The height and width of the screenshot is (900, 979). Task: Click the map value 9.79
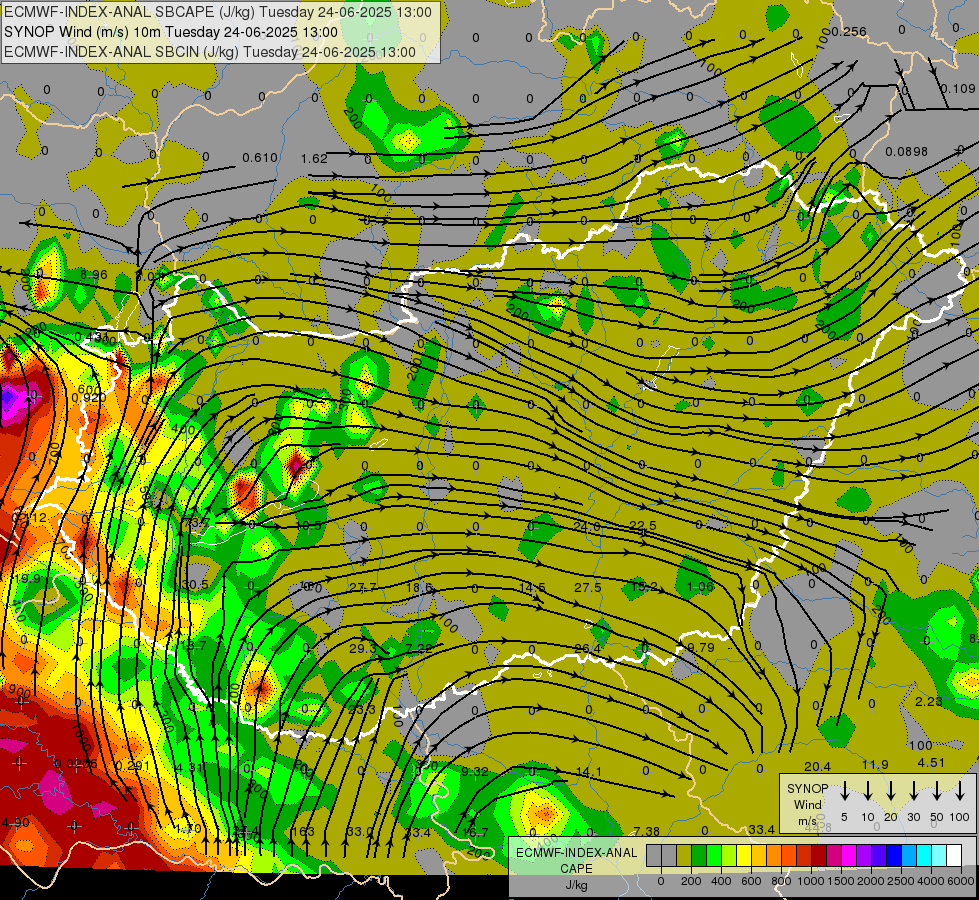coord(701,647)
